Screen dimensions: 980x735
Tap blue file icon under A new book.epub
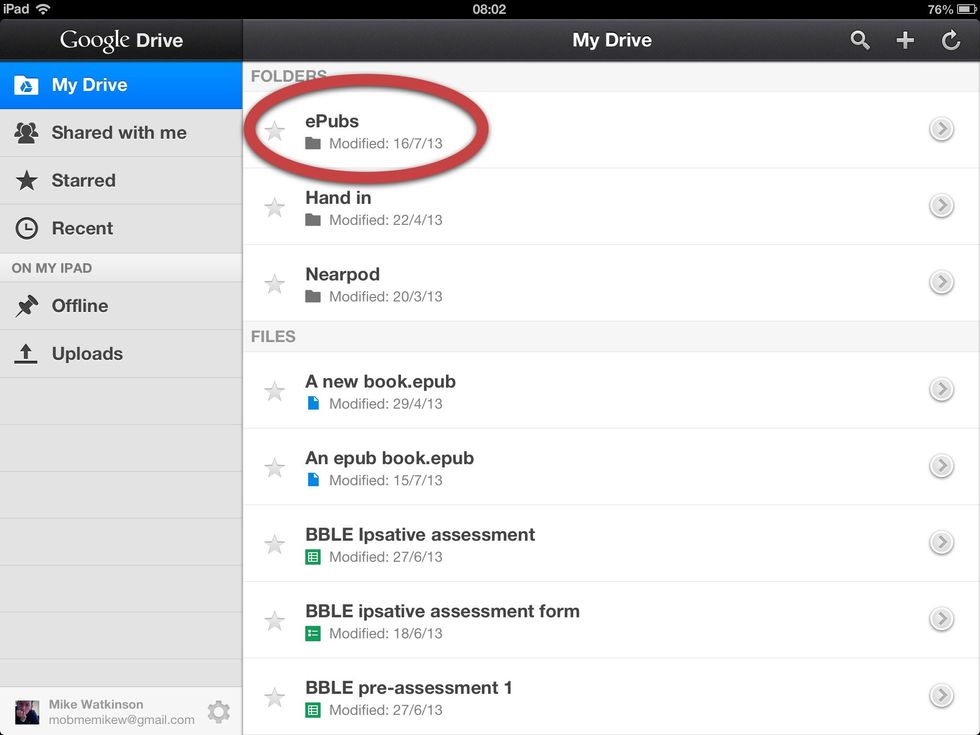pos(313,403)
